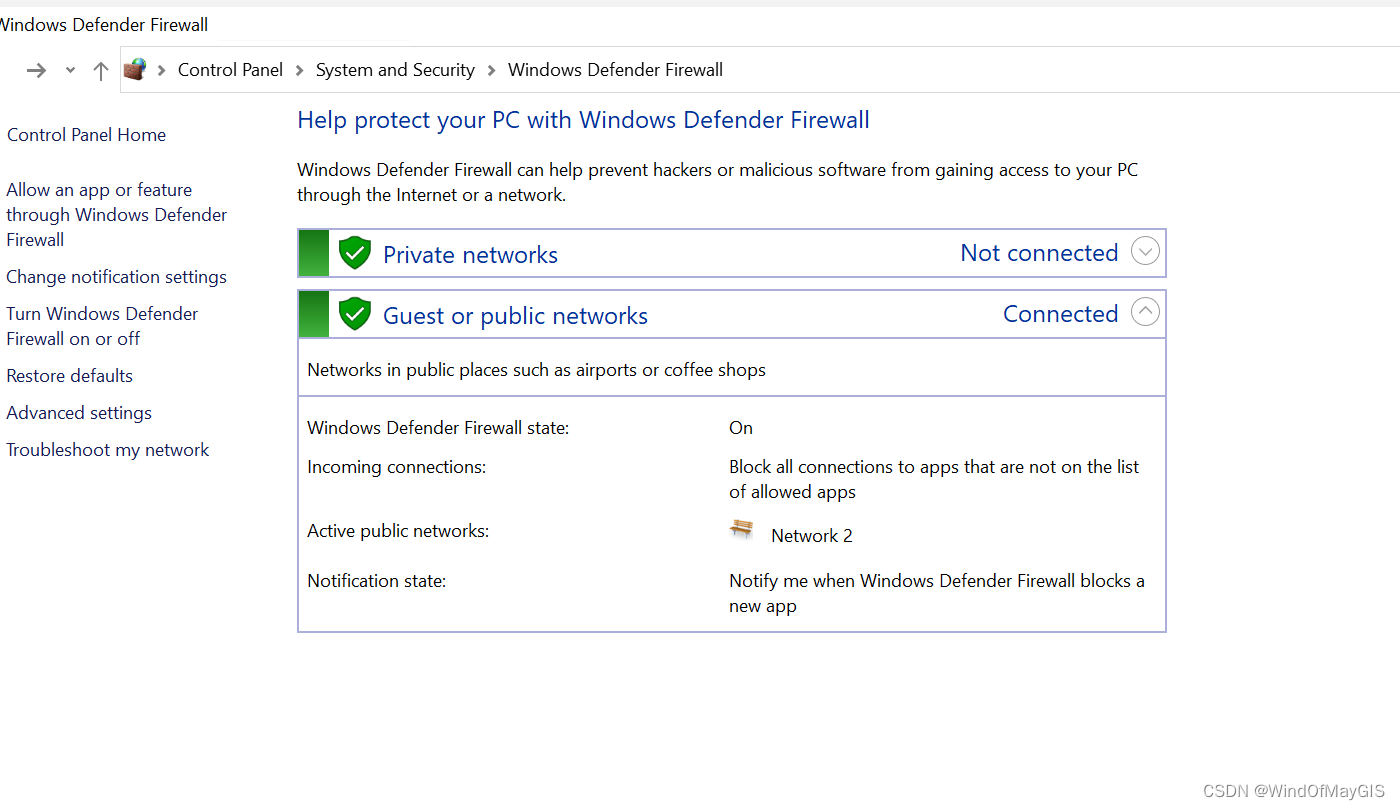Image resolution: width=1400 pixels, height=810 pixels.
Task: Click Networks in public places description
Action: click(536, 370)
